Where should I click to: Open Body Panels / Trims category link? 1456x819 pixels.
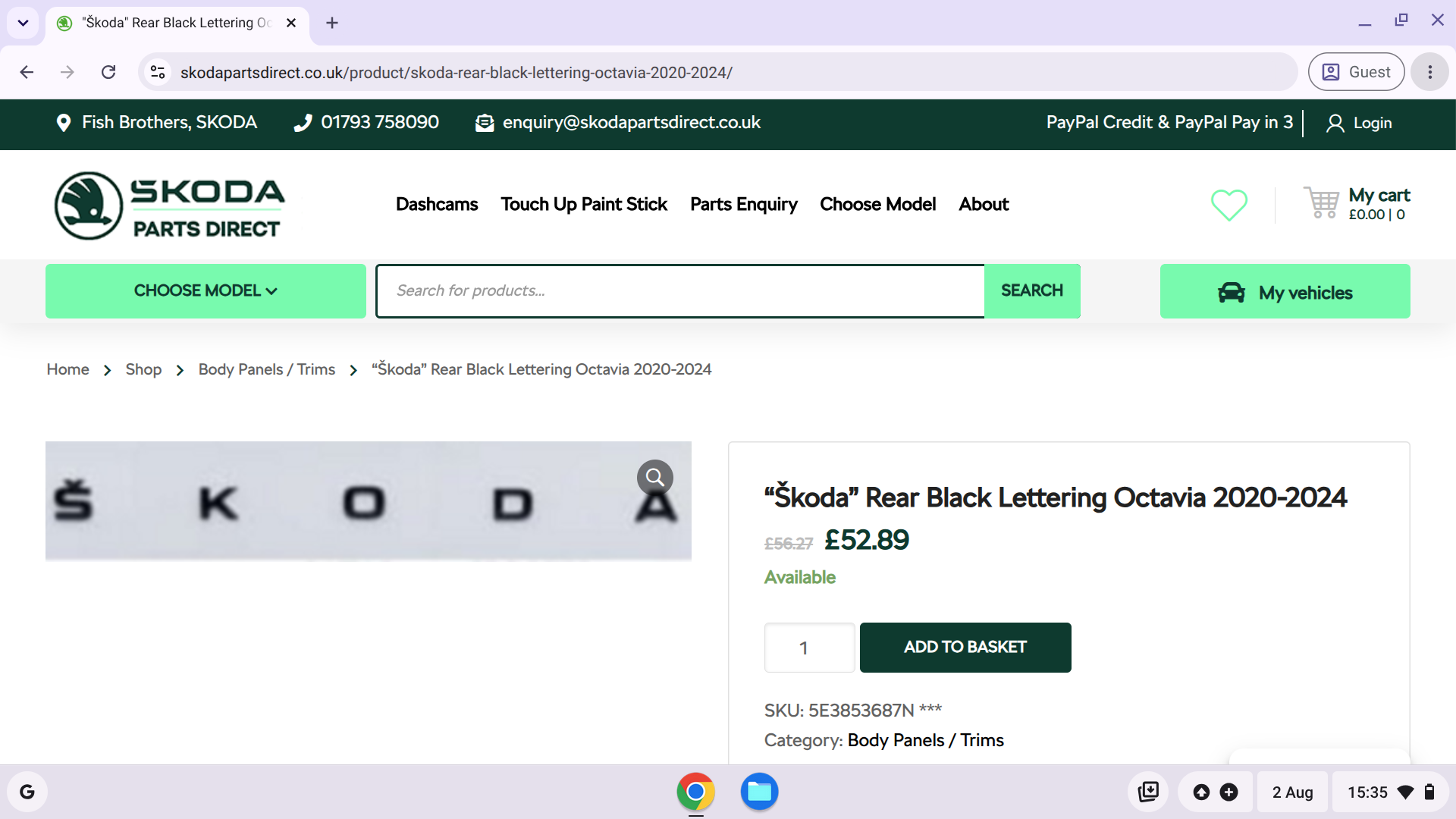click(x=925, y=740)
